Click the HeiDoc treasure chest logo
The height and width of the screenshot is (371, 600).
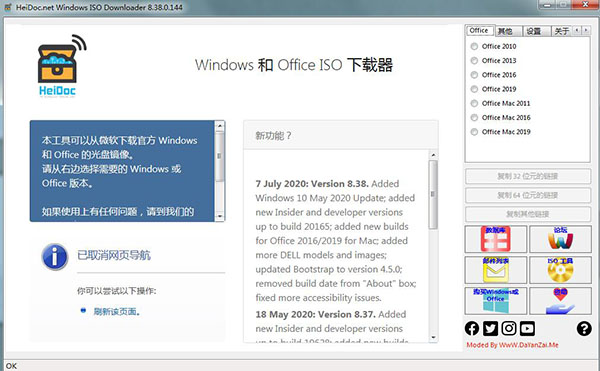(x=62, y=66)
